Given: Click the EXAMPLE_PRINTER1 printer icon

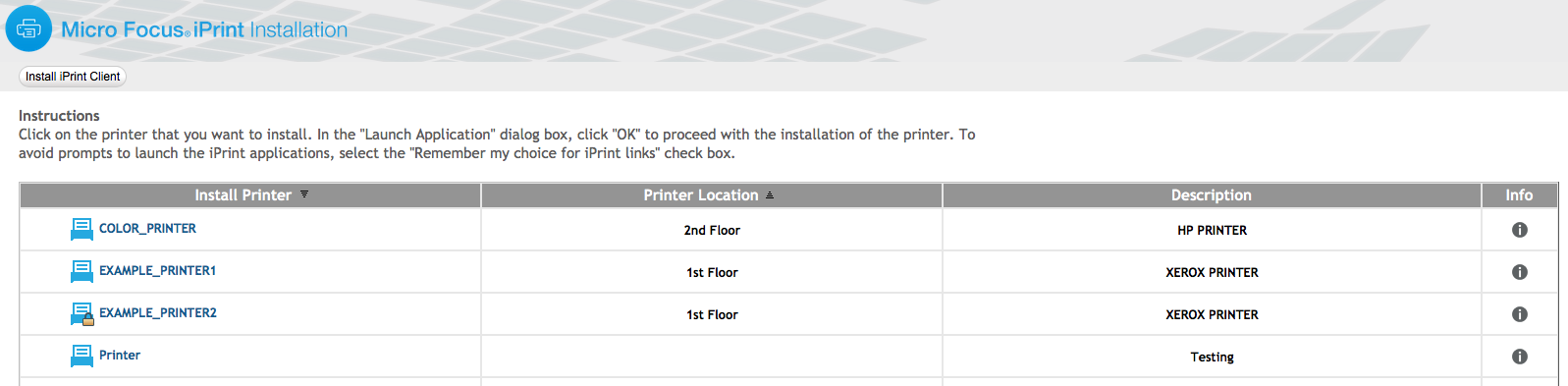Looking at the screenshot, I should click(81, 271).
